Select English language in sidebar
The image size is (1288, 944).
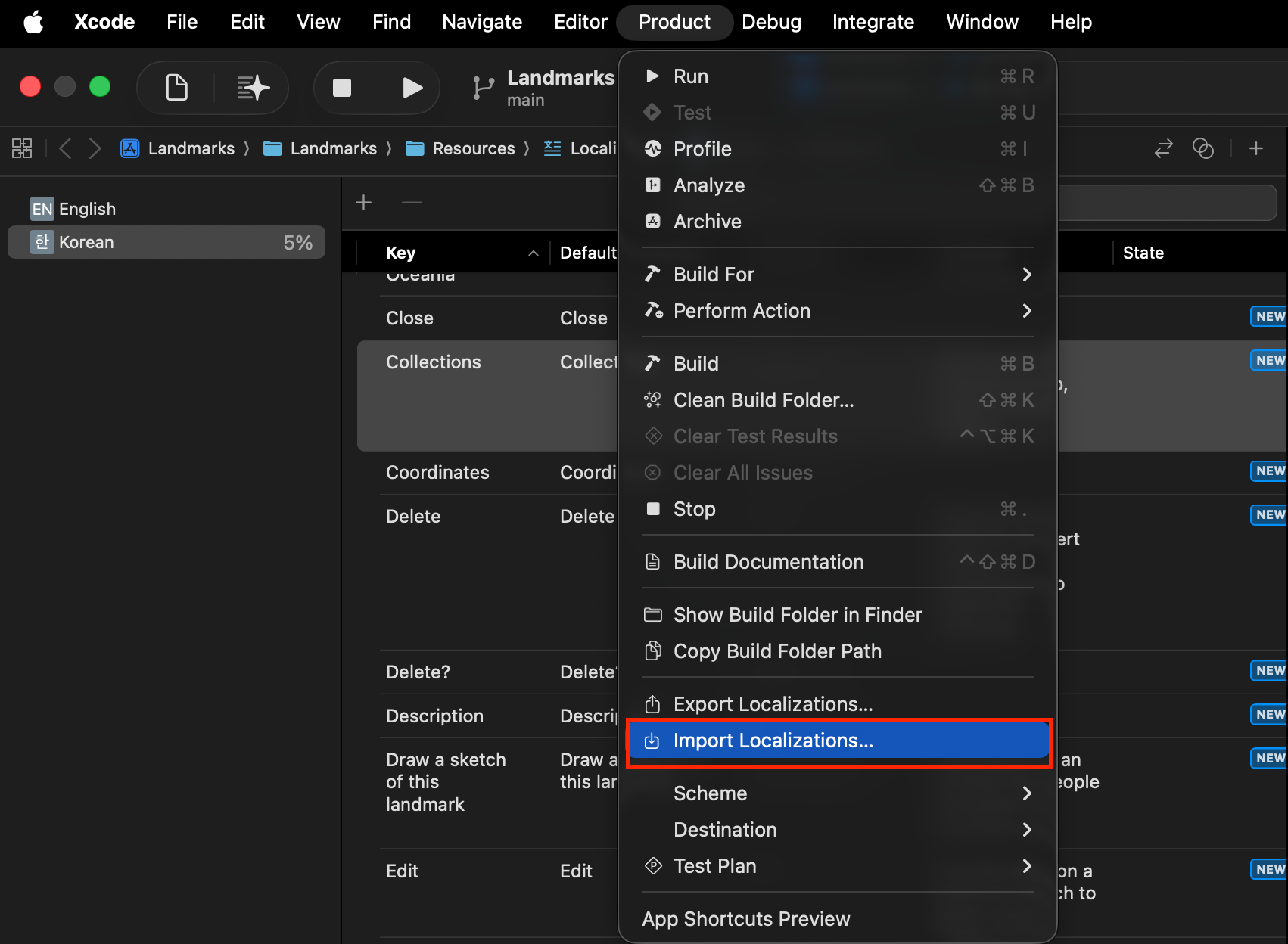166,209
